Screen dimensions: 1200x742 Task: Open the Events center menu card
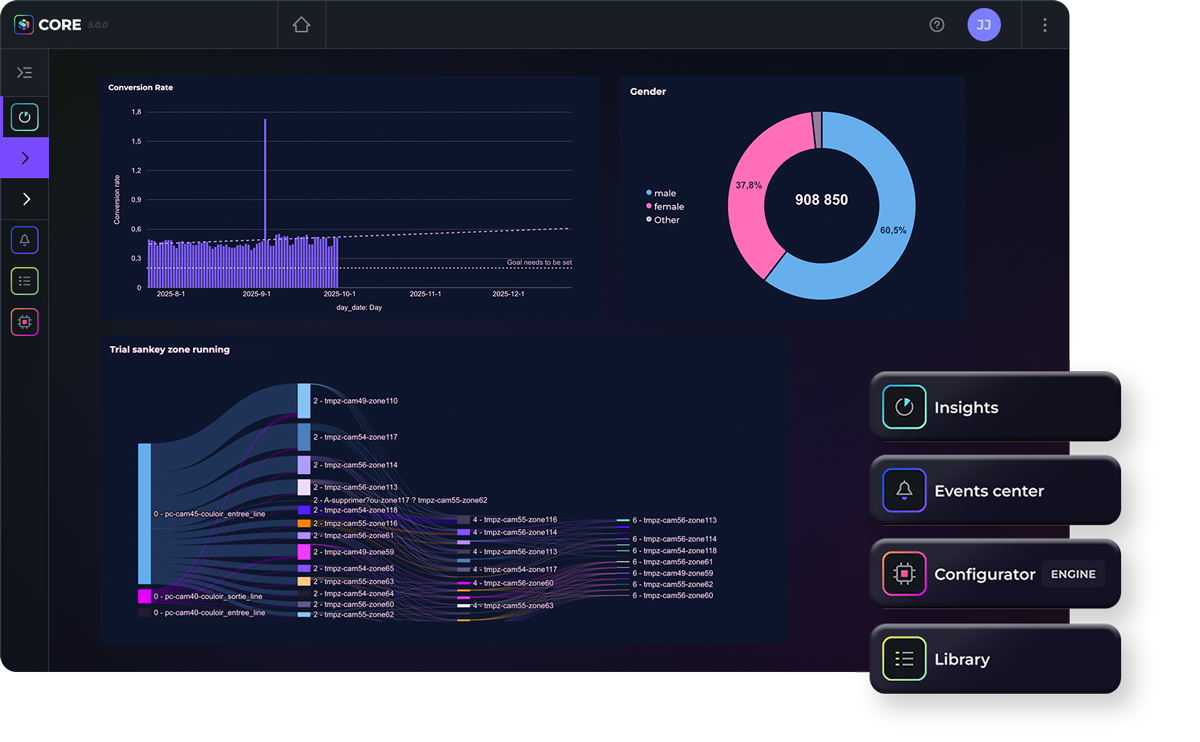click(994, 491)
